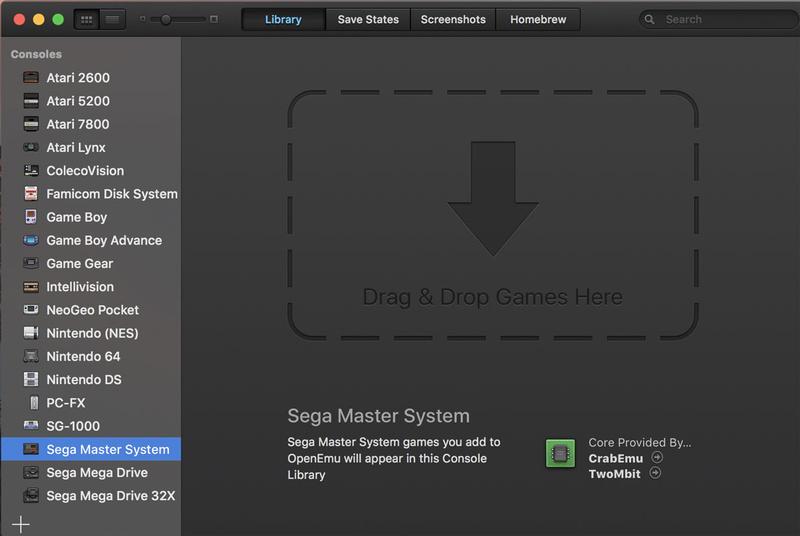Open the Screenshots tab

pos(453,19)
